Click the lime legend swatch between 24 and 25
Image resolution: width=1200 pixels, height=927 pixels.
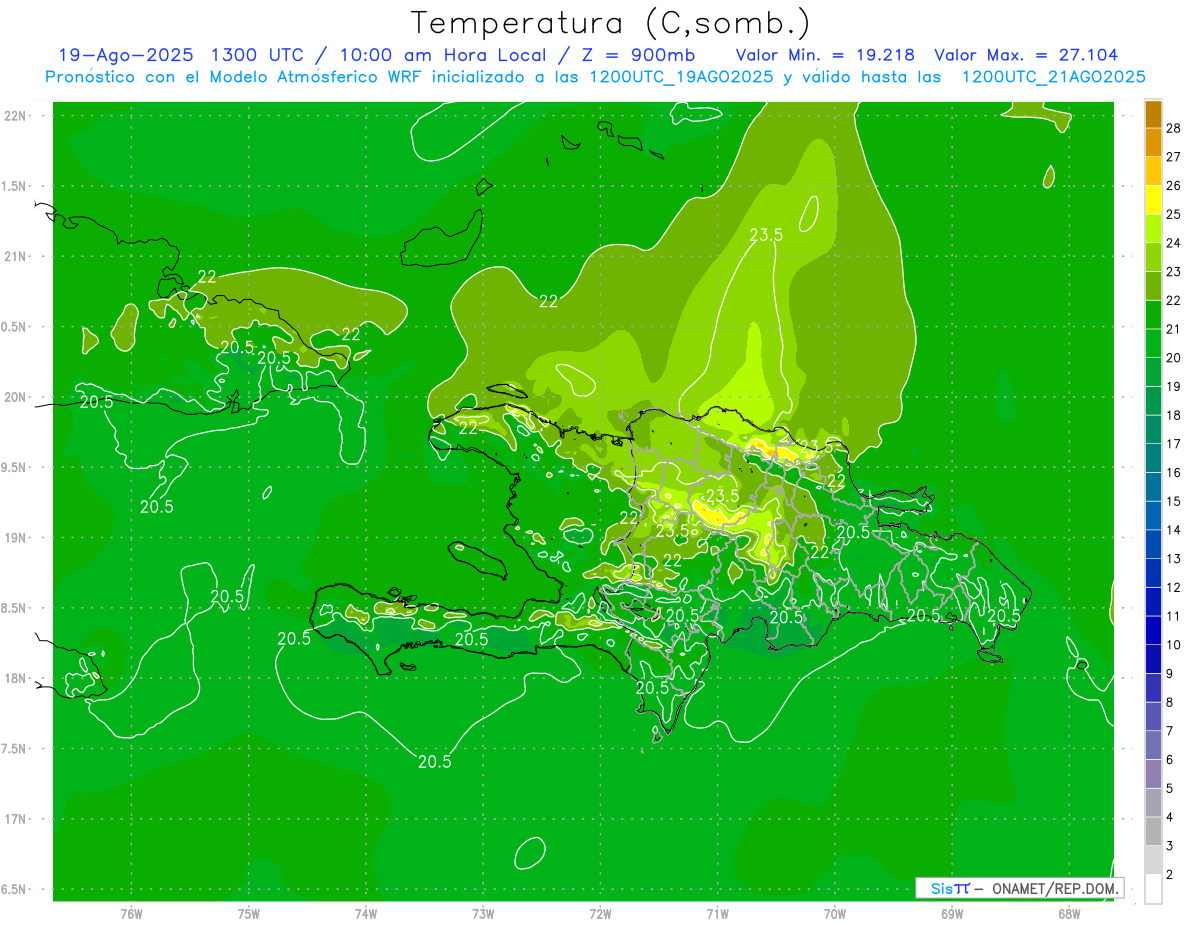[1153, 229]
